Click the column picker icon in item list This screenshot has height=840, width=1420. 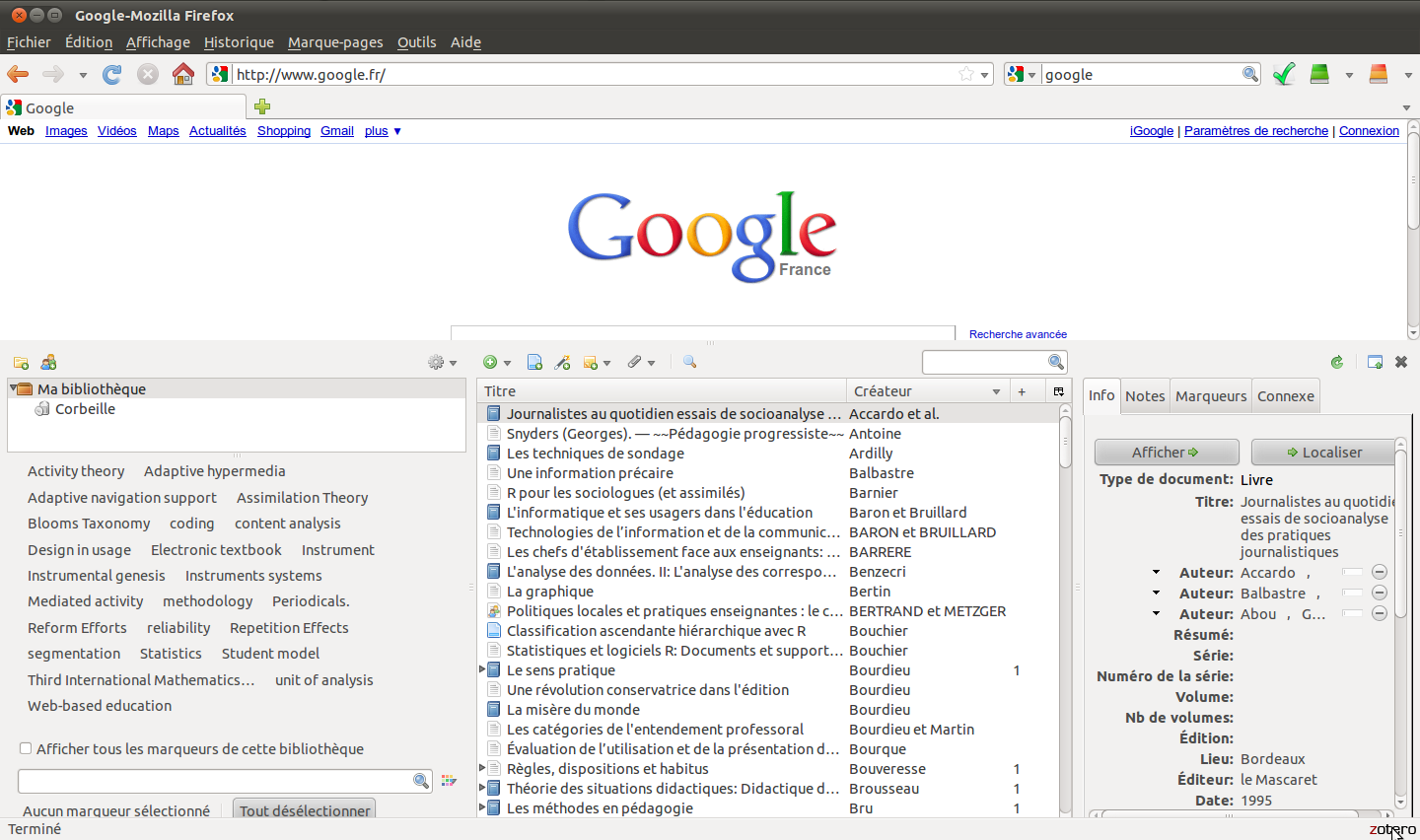(1059, 391)
